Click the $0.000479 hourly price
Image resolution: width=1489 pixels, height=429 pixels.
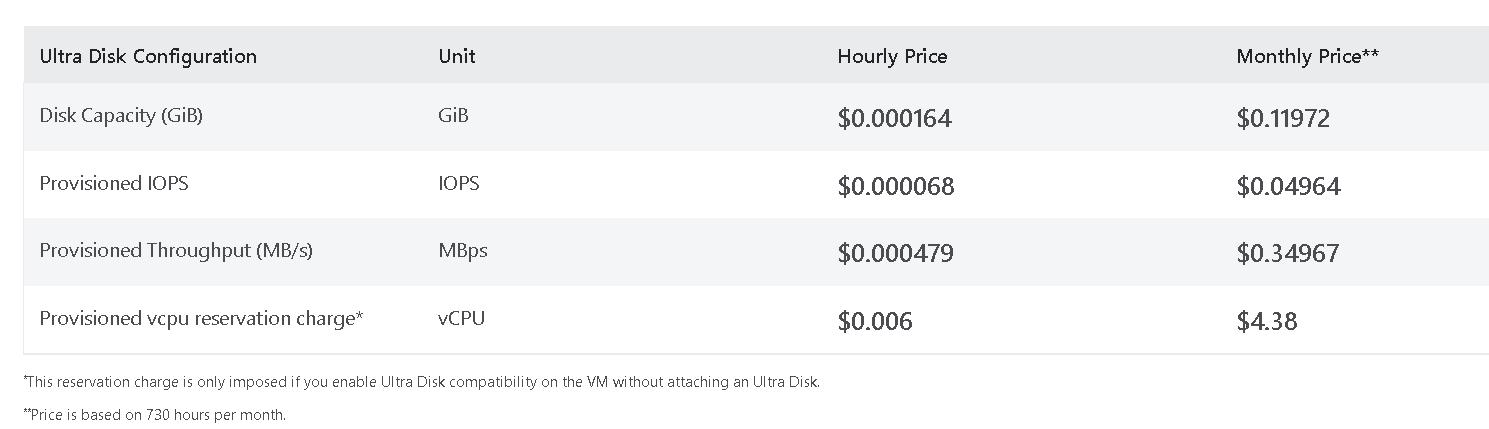(x=895, y=254)
